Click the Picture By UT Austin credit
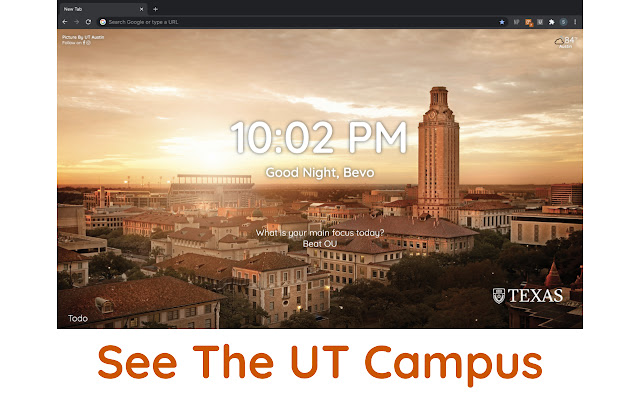 [x=83, y=37]
